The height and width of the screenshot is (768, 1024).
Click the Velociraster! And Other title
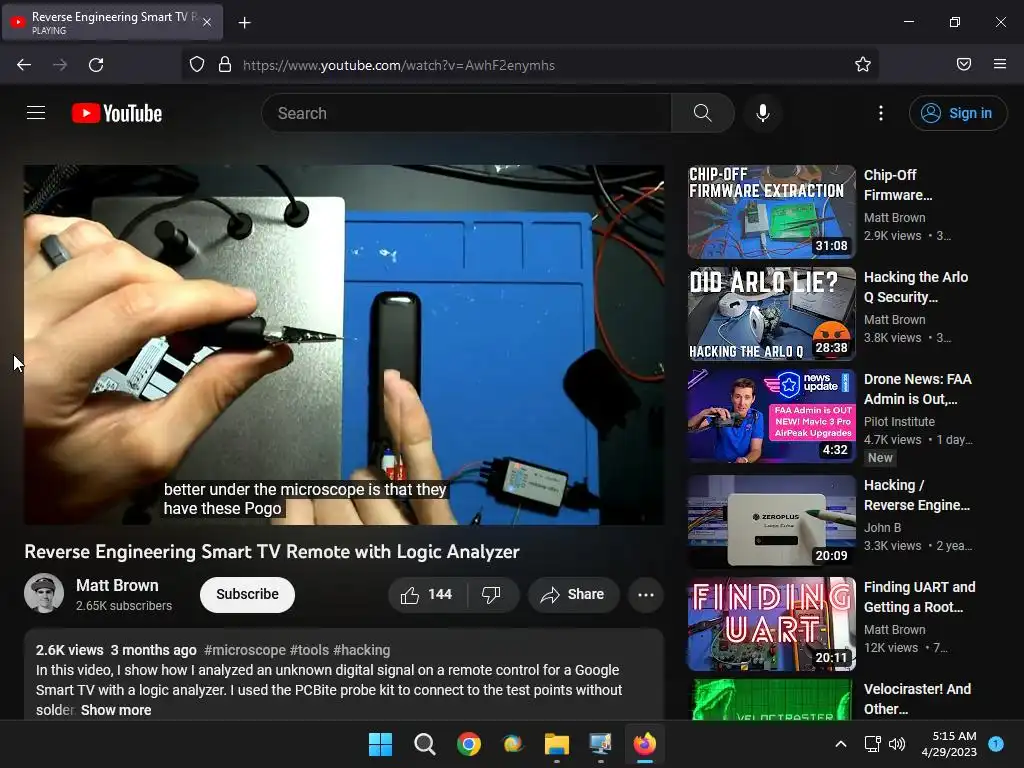pos(918,699)
